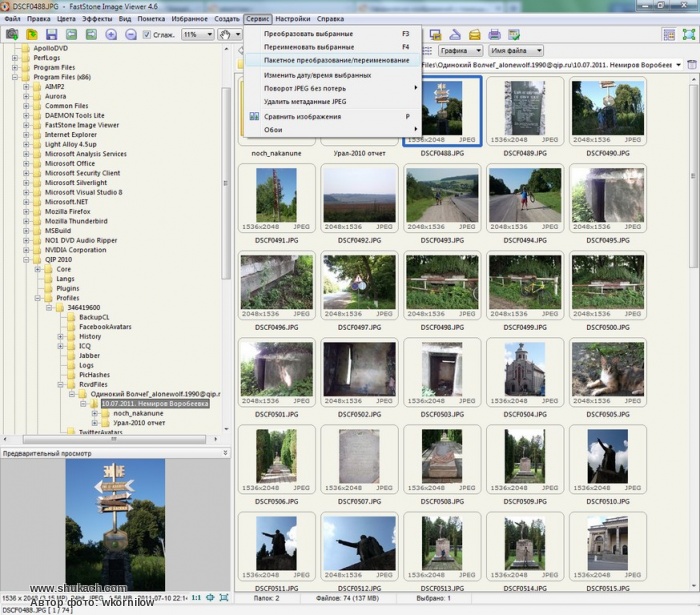Click the camera acquire icon in toolbar
Viewport: 700px width, 615px height.
click(x=12, y=34)
